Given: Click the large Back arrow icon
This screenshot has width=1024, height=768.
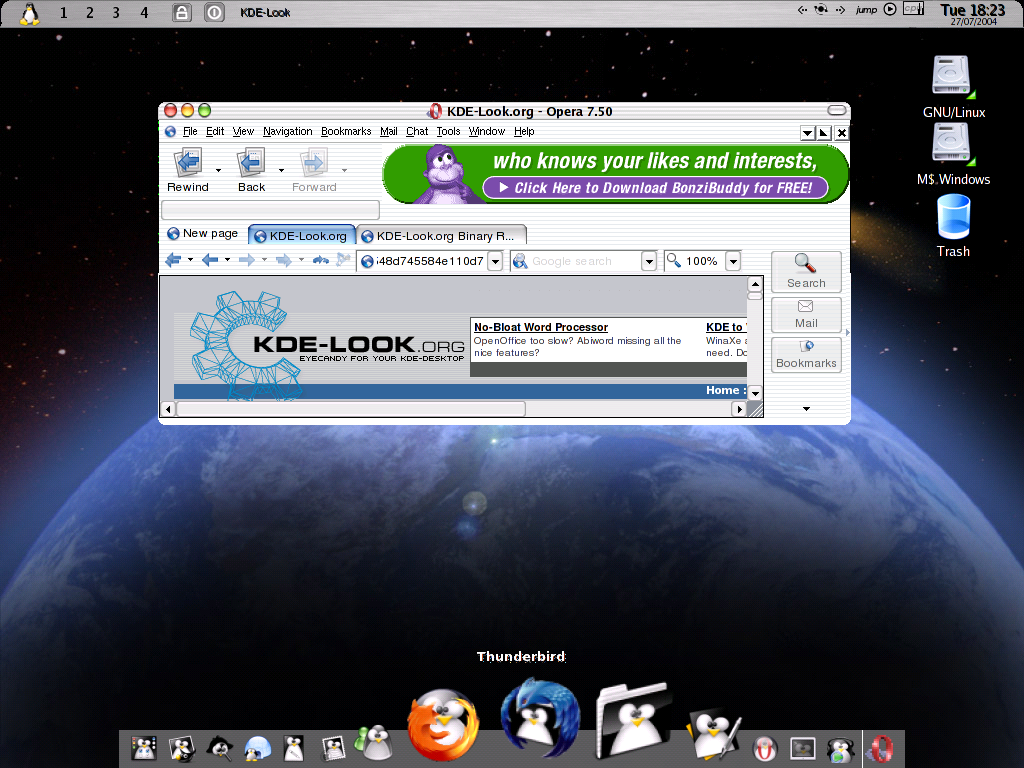Looking at the screenshot, I should [251, 162].
